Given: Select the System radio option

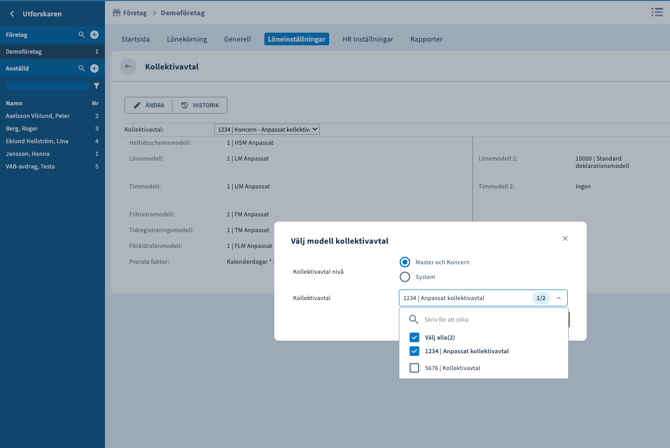Looking at the screenshot, I should pos(405,277).
